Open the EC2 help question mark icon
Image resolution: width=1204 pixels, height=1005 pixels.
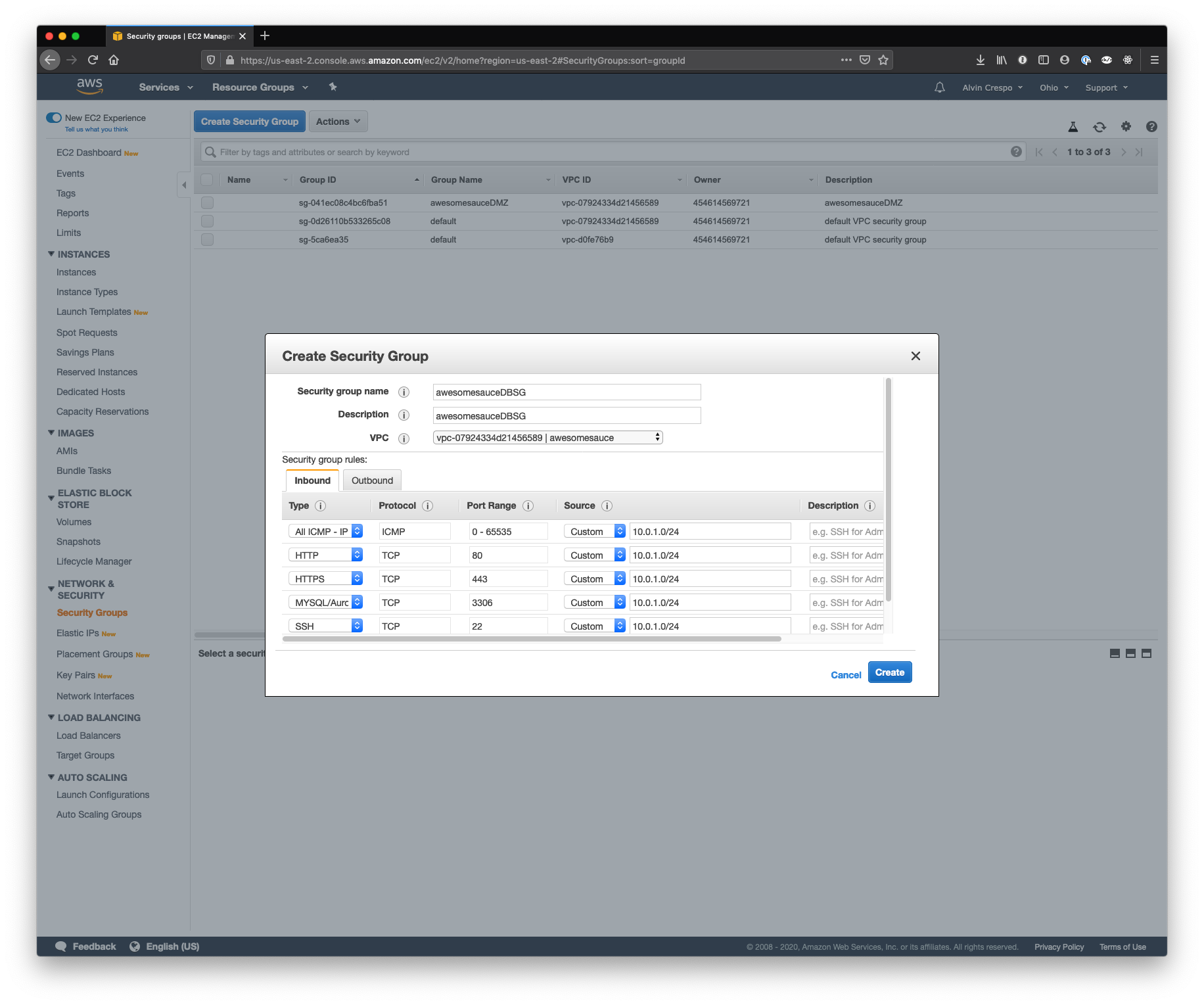tap(1151, 126)
